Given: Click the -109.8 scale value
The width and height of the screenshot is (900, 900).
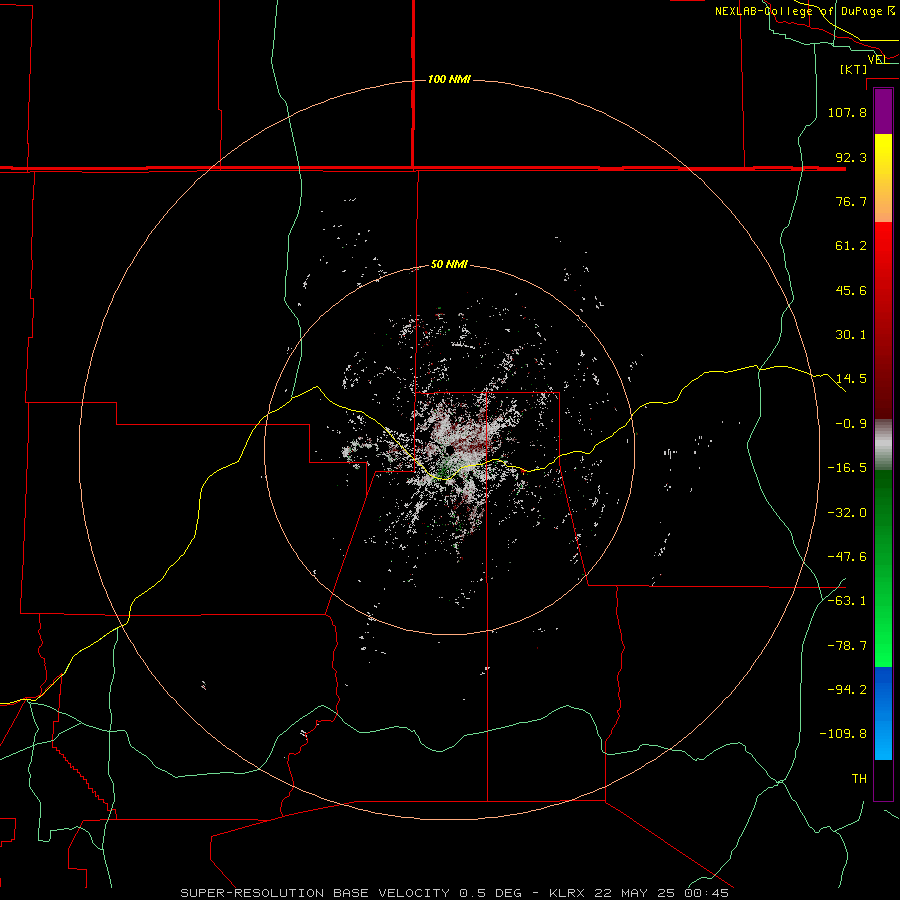Looking at the screenshot, I should tap(844, 734).
